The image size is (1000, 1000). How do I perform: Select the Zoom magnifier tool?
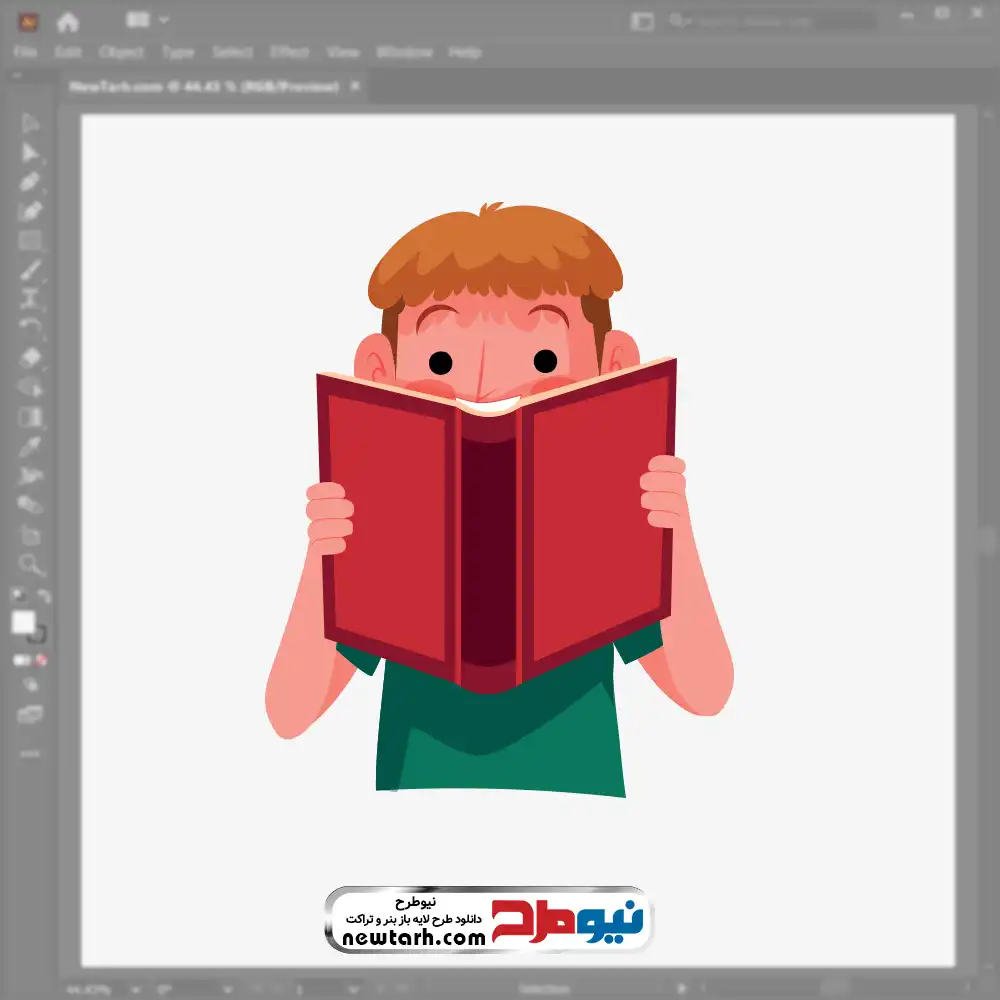(x=30, y=565)
